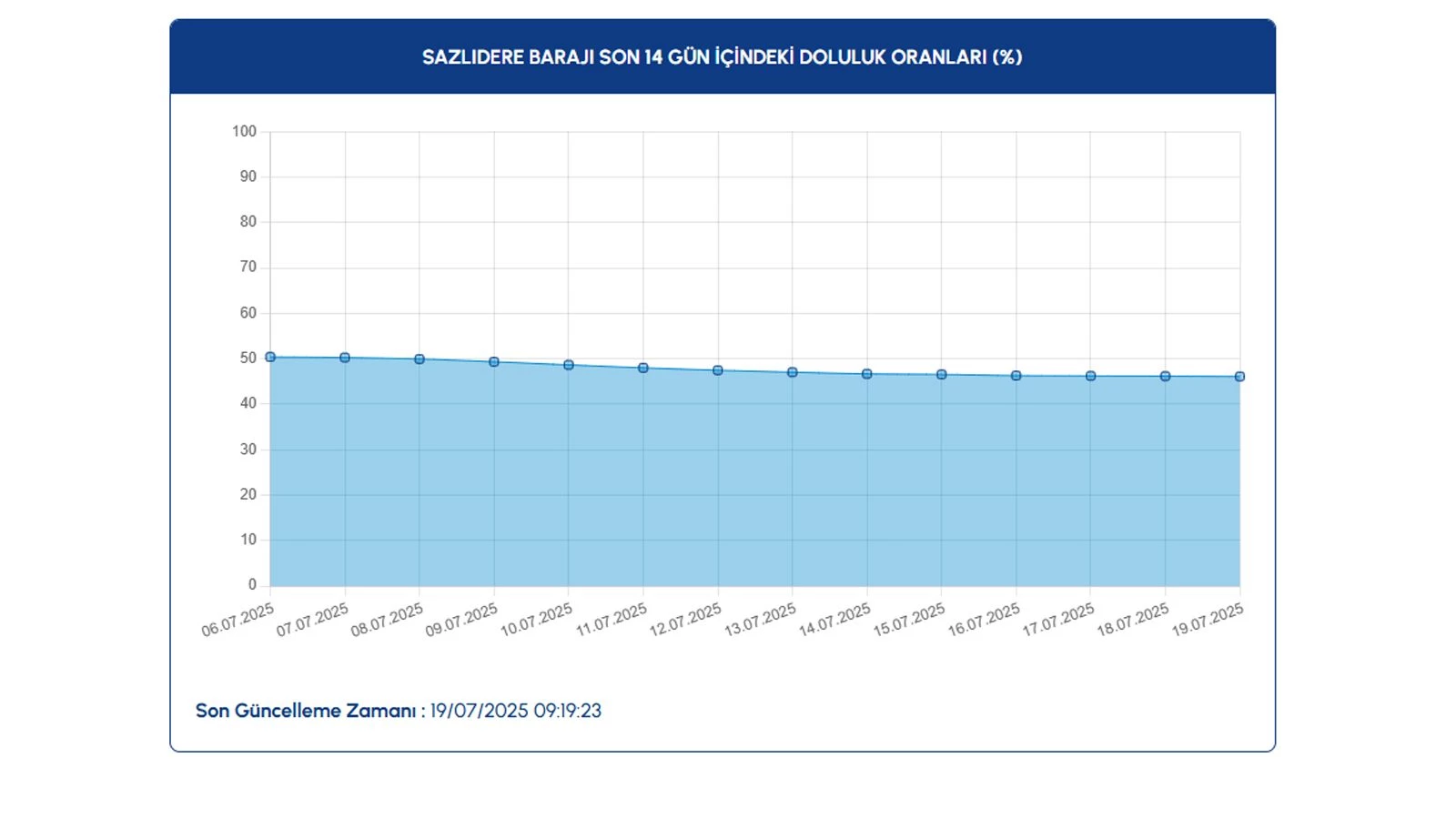The height and width of the screenshot is (819, 1456).
Task: Select the line marker at 13.07.2025
Action: pyautogui.click(x=793, y=372)
